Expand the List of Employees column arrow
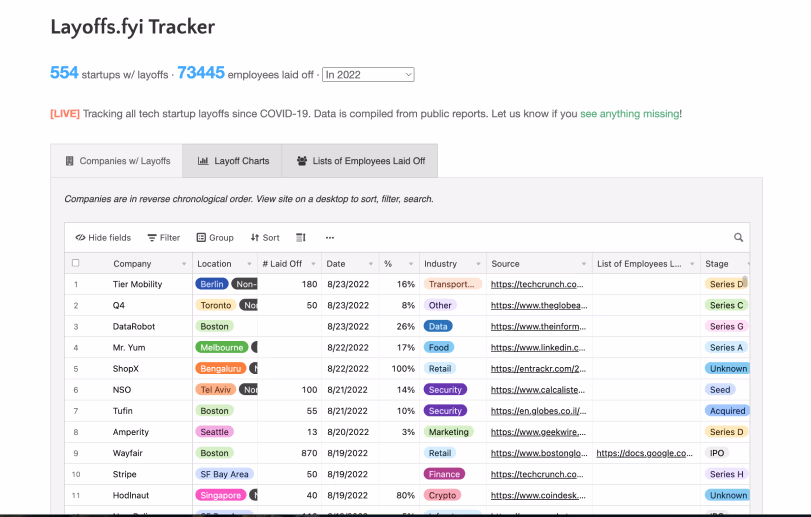The width and height of the screenshot is (811, 517). click(x=692, y=264)
